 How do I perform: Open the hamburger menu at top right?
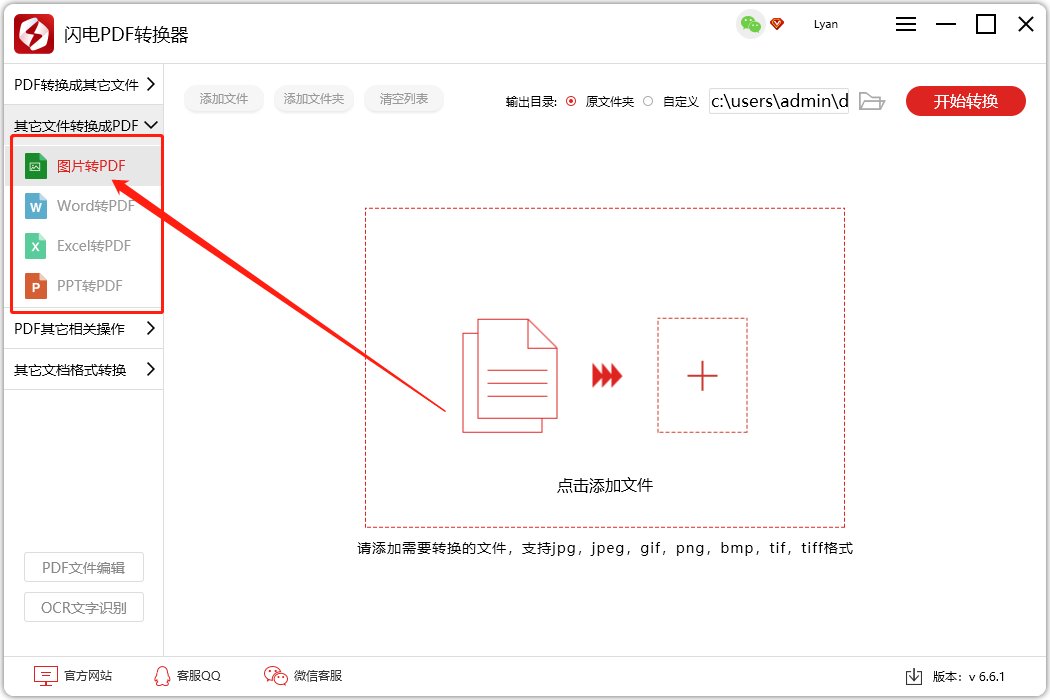click(906, 24)
